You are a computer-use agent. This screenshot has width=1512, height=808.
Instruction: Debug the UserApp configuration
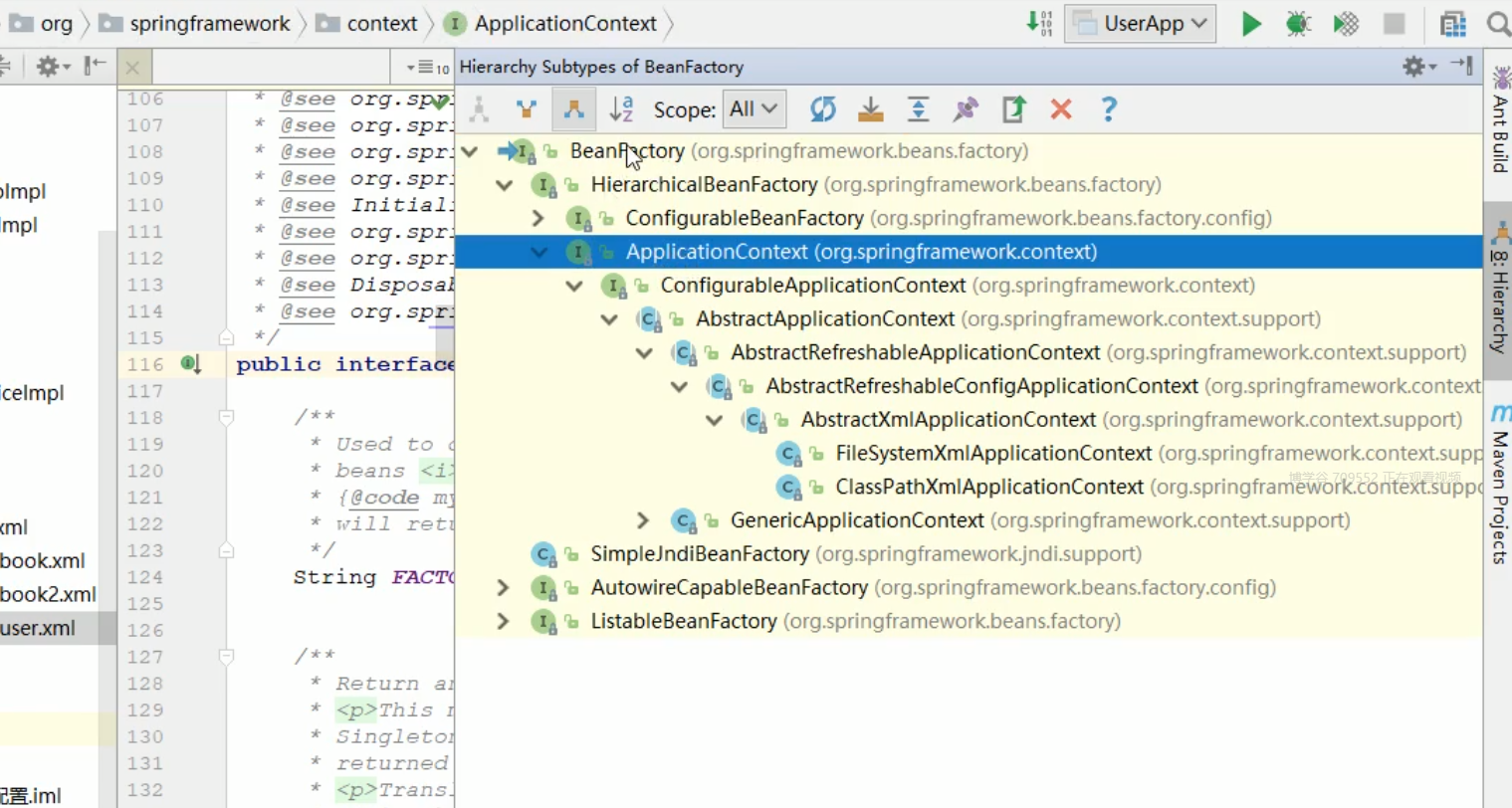click(x=1298, y=23)
